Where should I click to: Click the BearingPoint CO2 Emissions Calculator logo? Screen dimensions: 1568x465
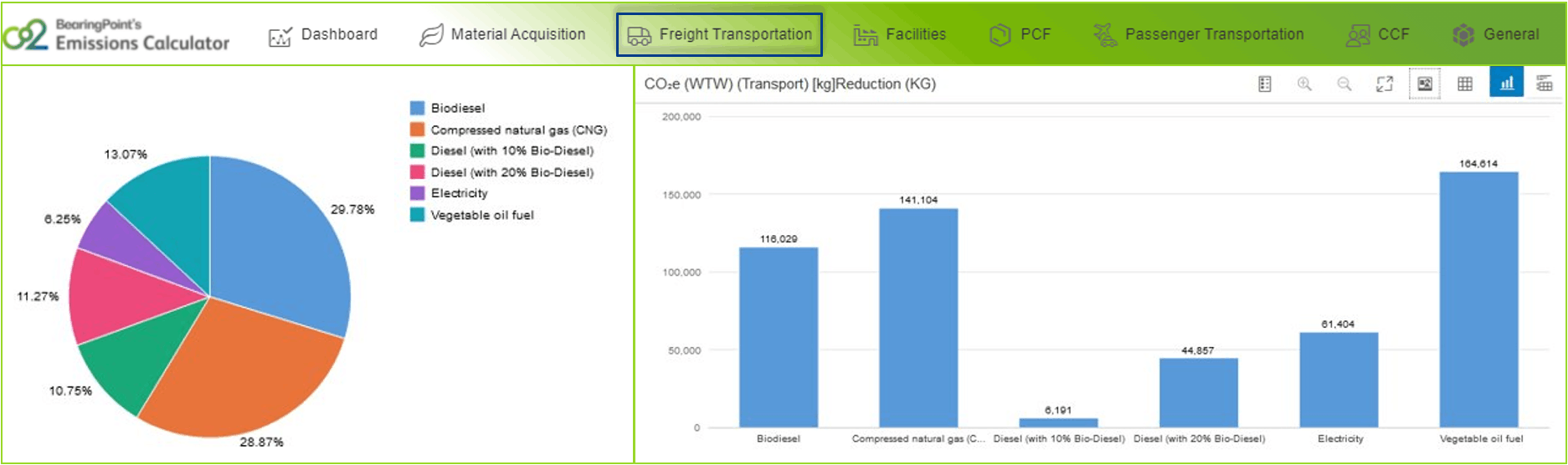click(116, 34)
